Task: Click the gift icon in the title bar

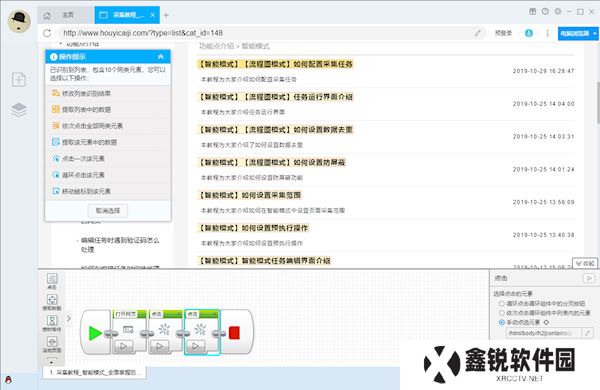Action: pos(533,11)
